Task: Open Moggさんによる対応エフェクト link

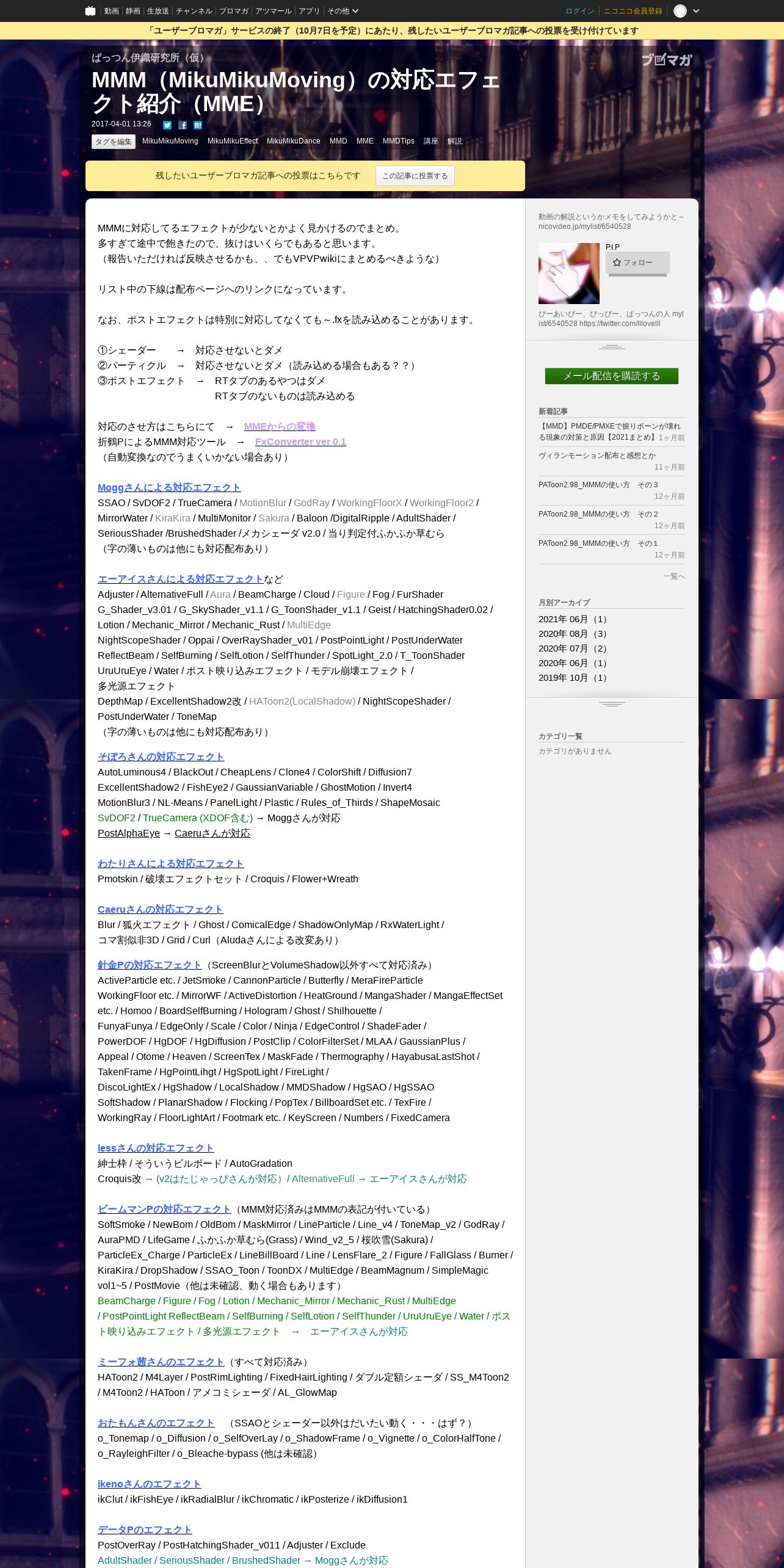Action: click(169, 488)
